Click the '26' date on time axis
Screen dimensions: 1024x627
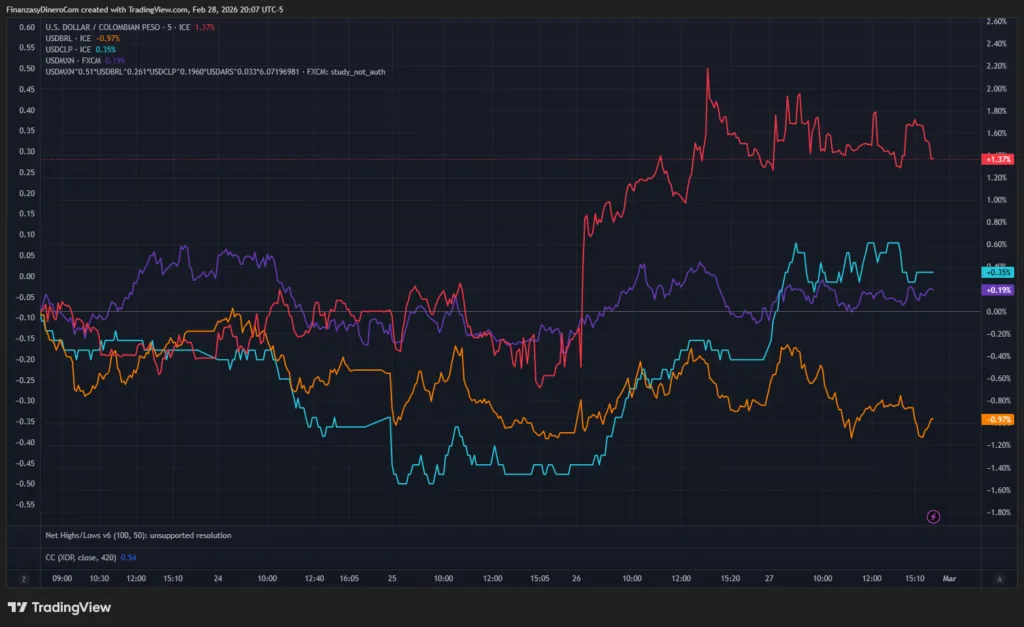(579, 578)
